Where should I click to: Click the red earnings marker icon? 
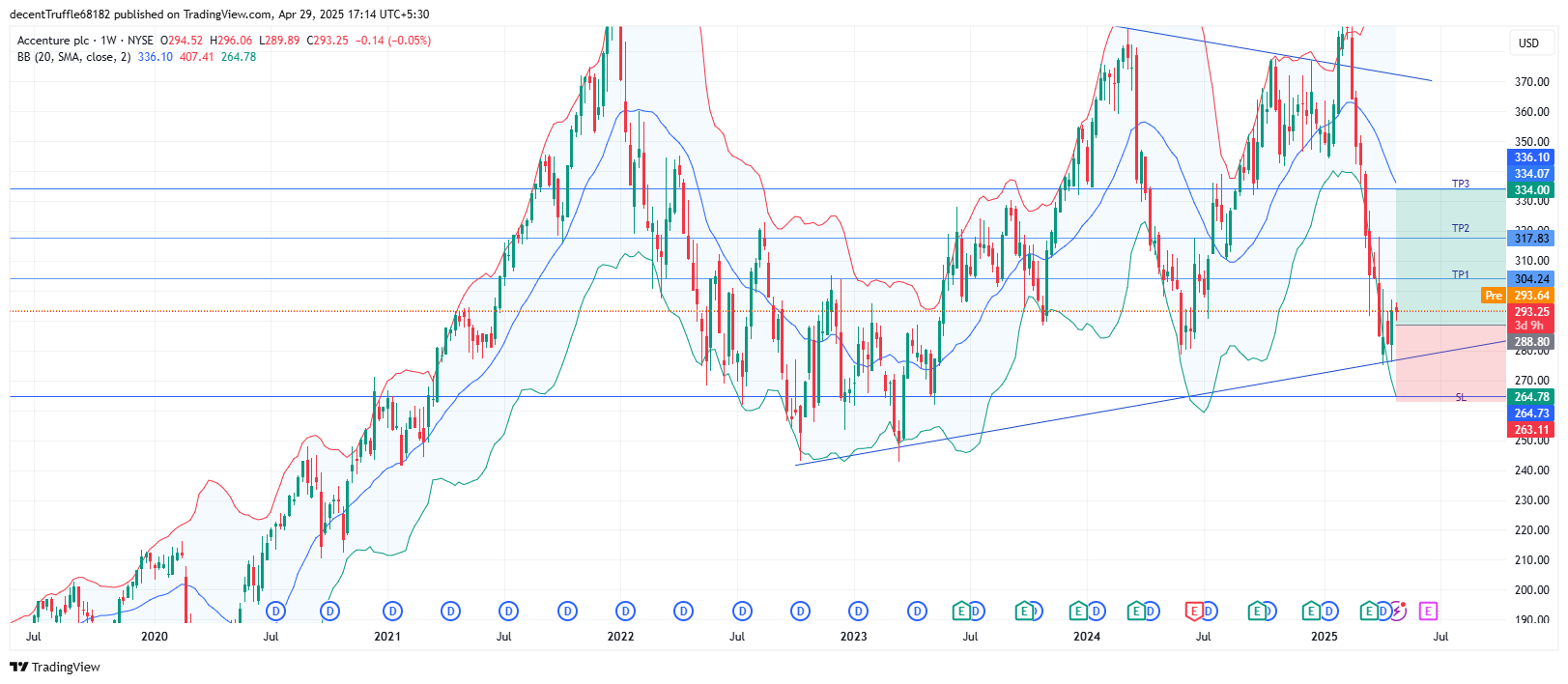click(x=1194, y=611)
